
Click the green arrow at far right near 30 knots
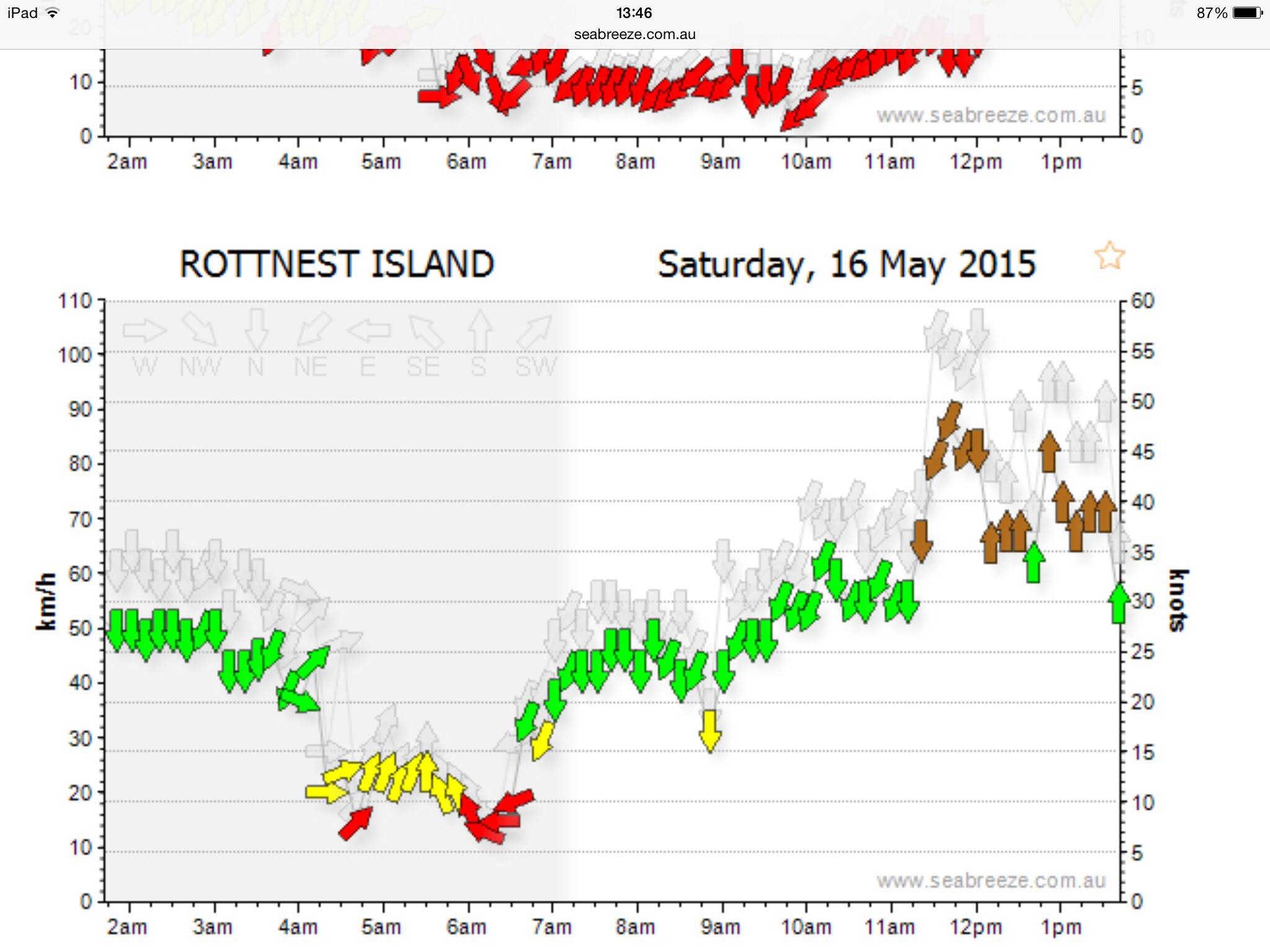click(1119, 604)
